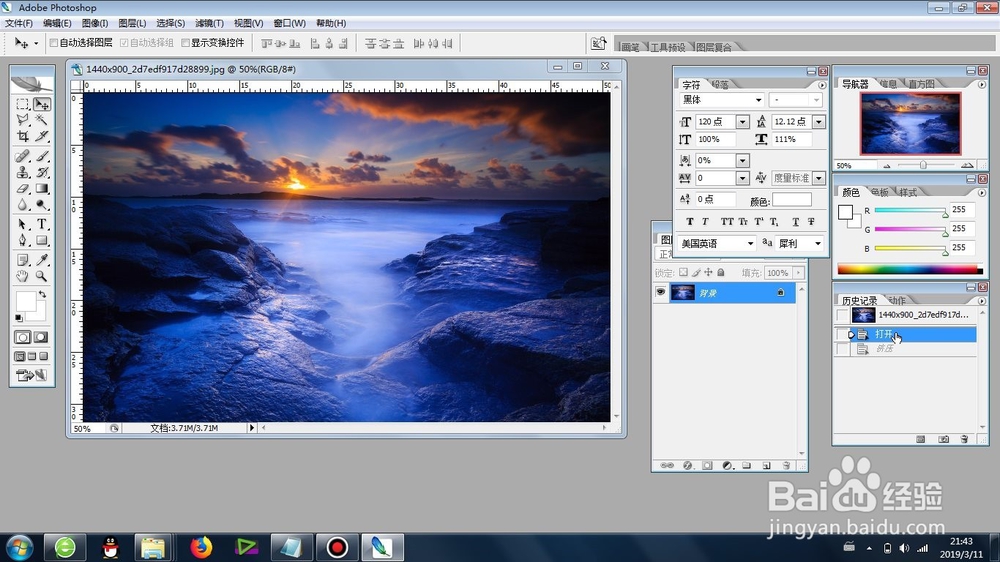Open the 犀利 anti-aliasing dropdown
Screen dimensions: 1000x562
pos(818,243)
